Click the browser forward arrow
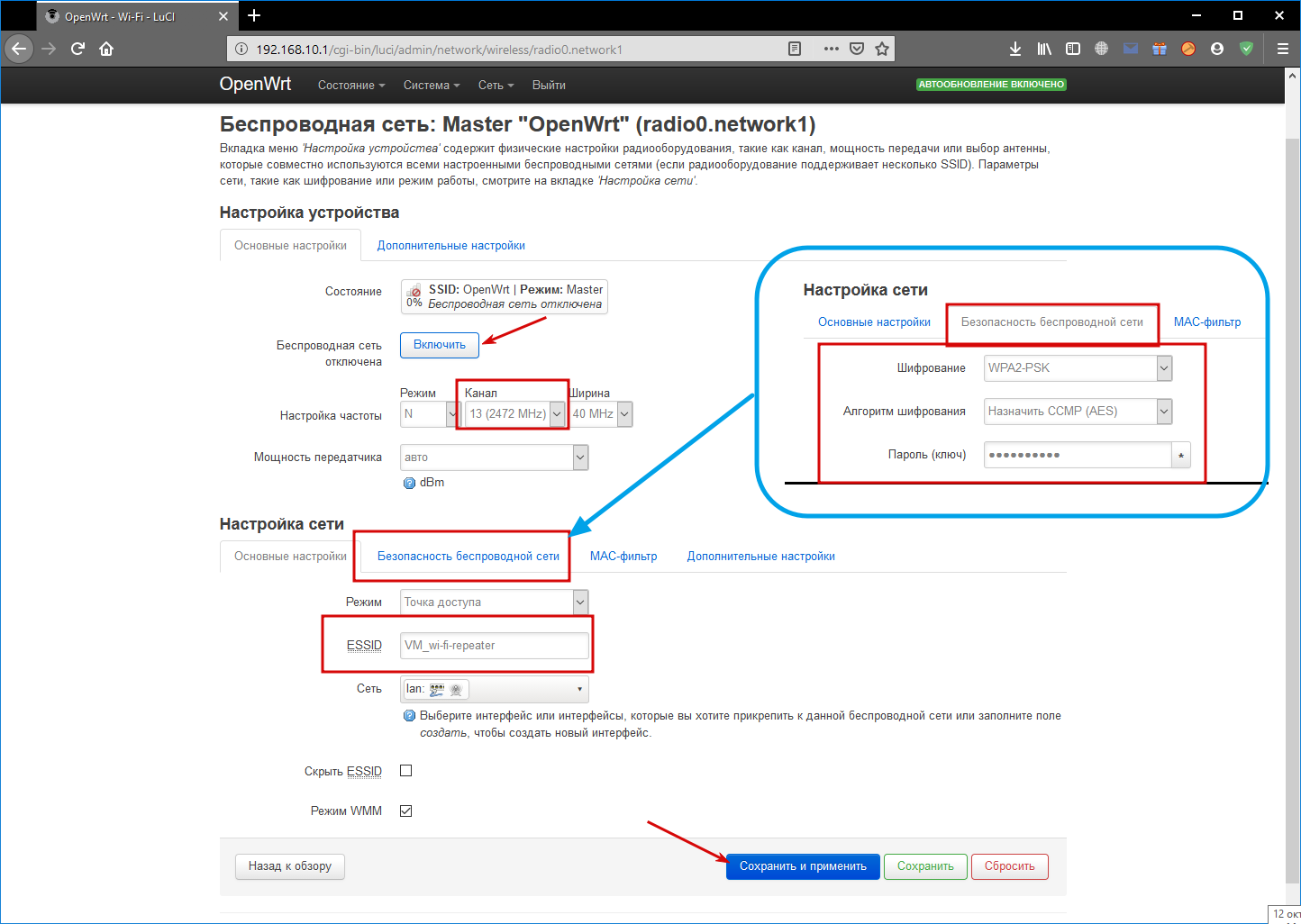 tap(49, 49)
